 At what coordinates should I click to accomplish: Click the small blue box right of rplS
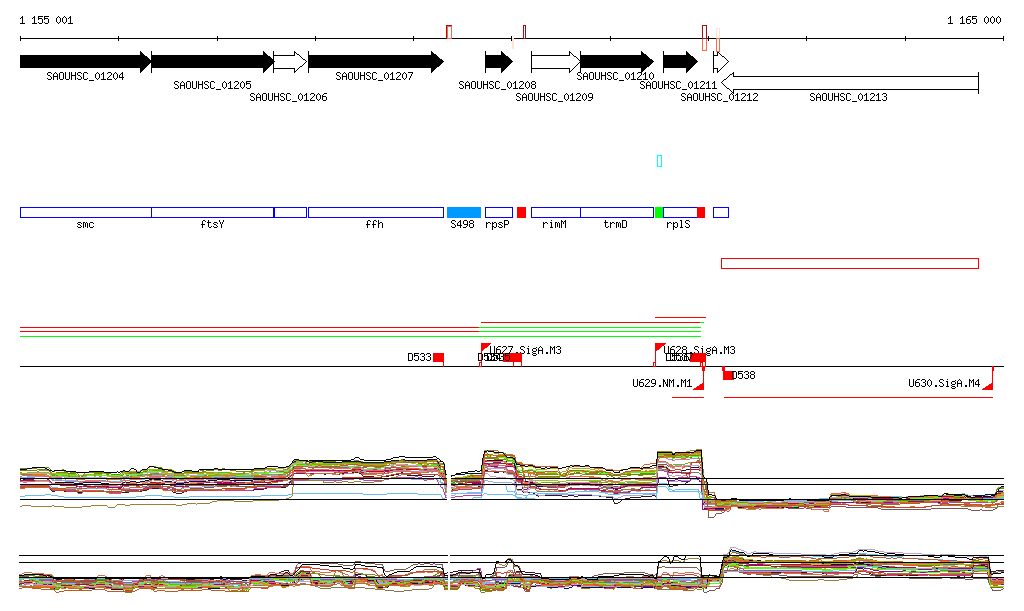(x=721, y=212)
